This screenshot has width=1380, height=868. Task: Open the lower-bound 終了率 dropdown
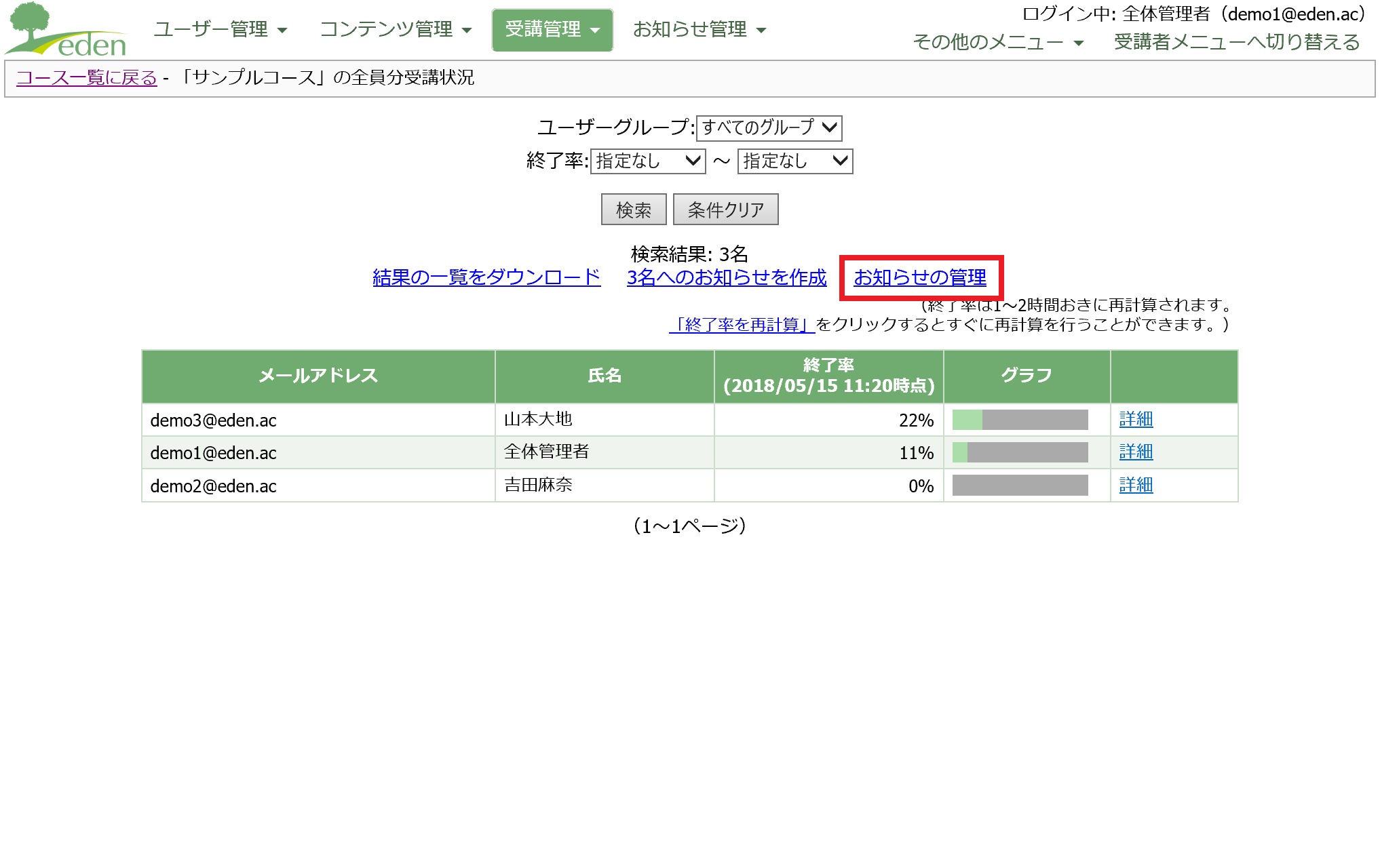tap(647, 161)
